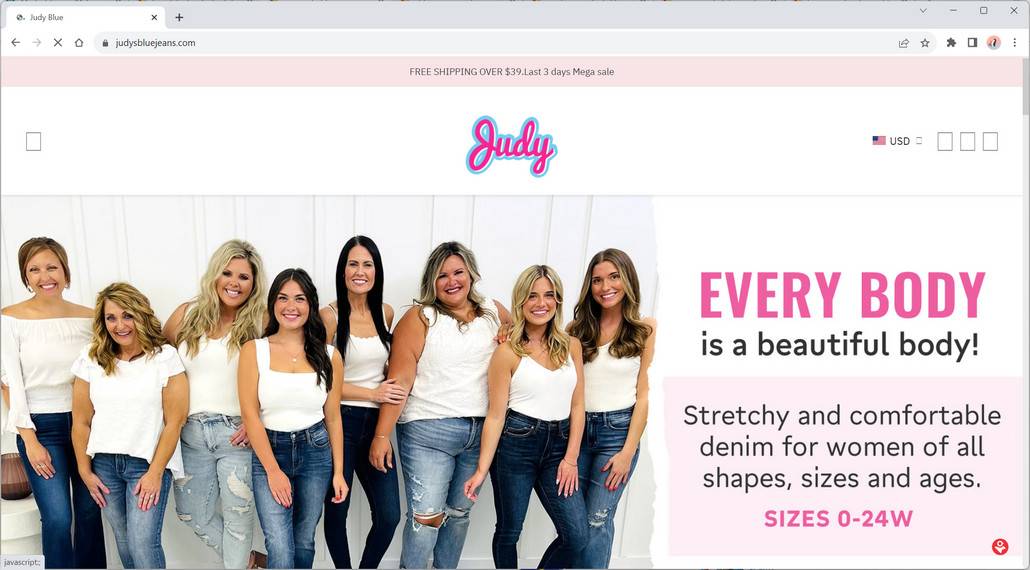Bookmark this page with the star icon

(x=925, y=43)
